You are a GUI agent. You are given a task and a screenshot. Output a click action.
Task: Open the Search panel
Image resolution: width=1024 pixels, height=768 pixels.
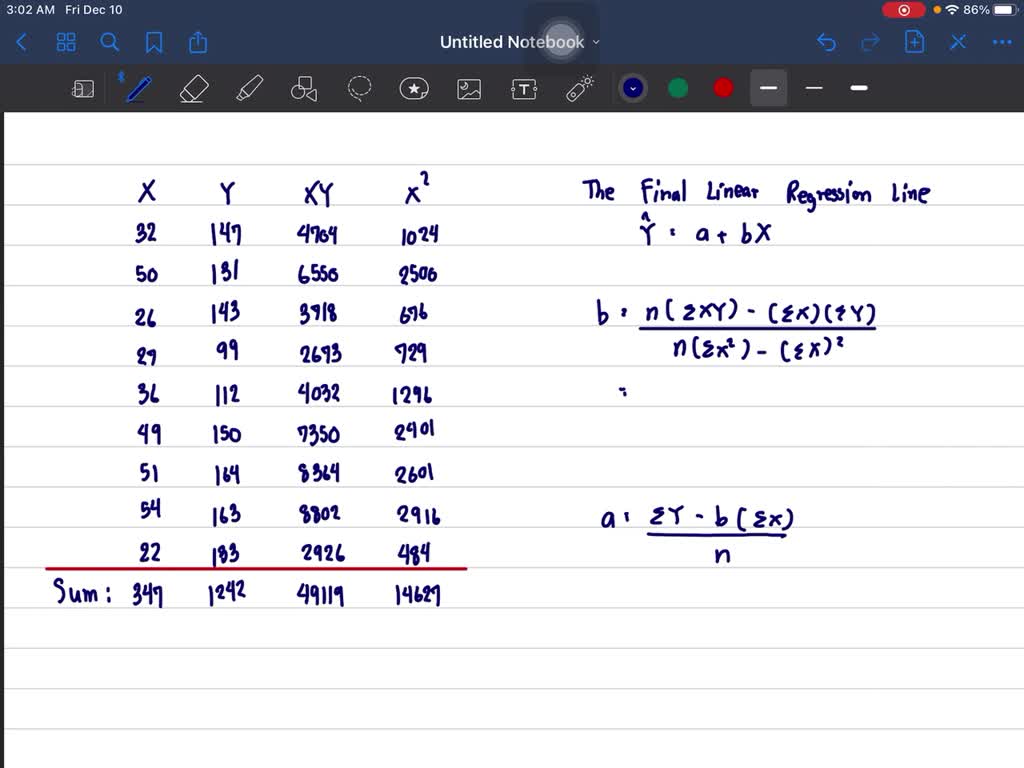pyautogui.click(x=110, y=42)
